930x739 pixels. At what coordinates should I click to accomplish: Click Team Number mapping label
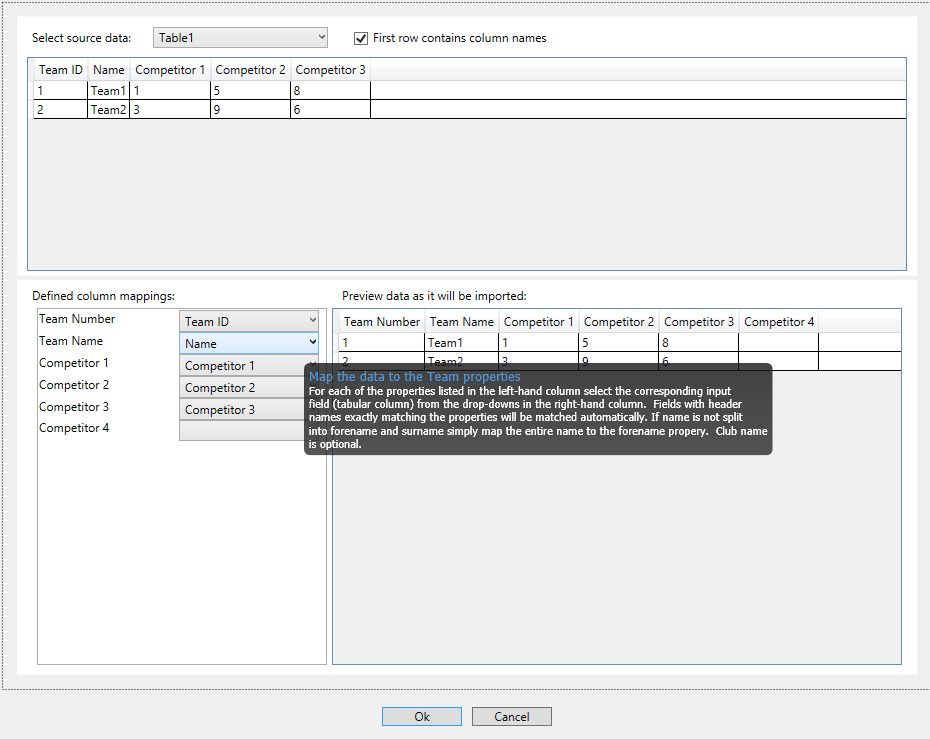coord(77,319)
